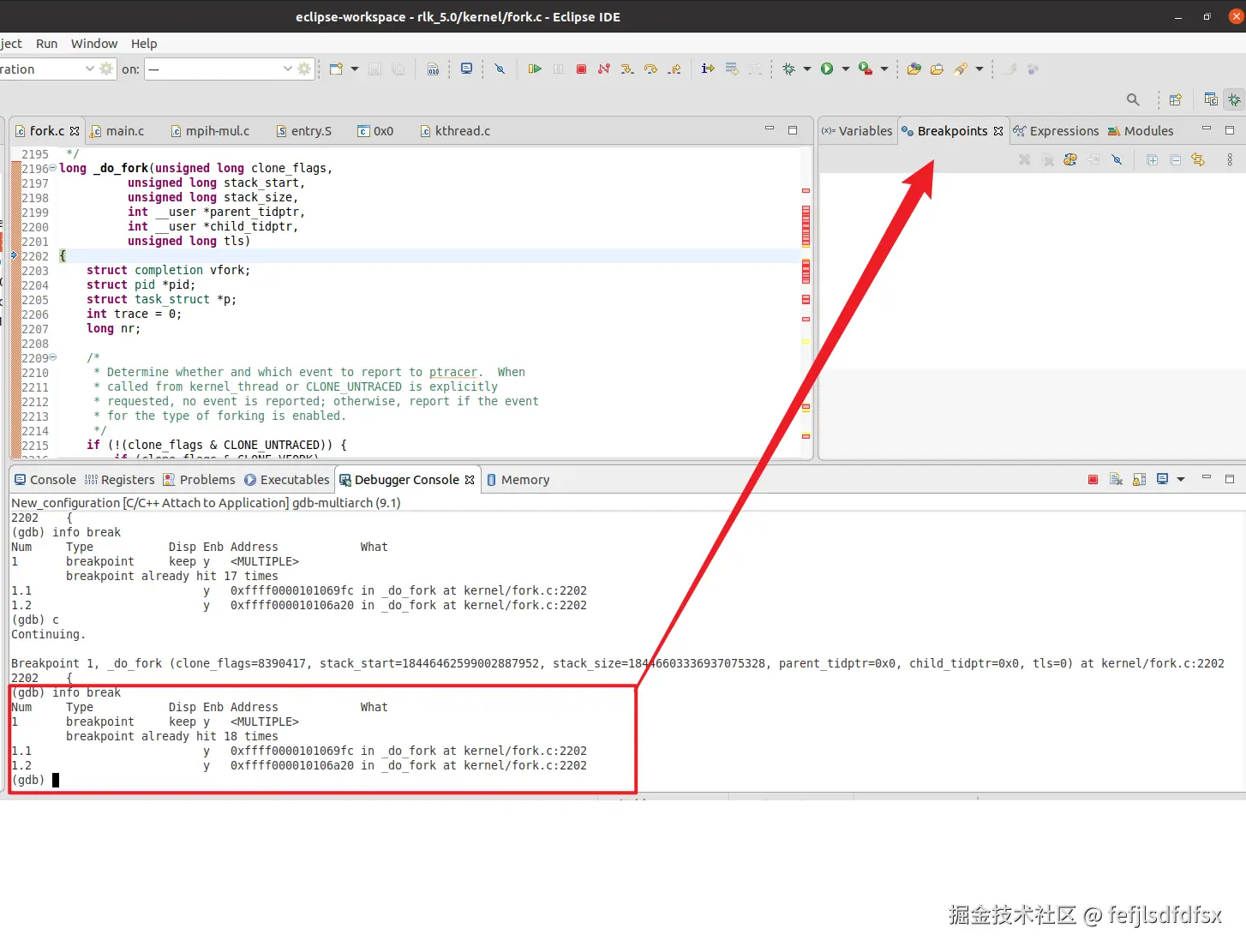Image resolution: width=1246 pixels, height=952 pixels.
Task: Toggle Scroll Lock in Debugger Console
Action: tap(1139, 479)
